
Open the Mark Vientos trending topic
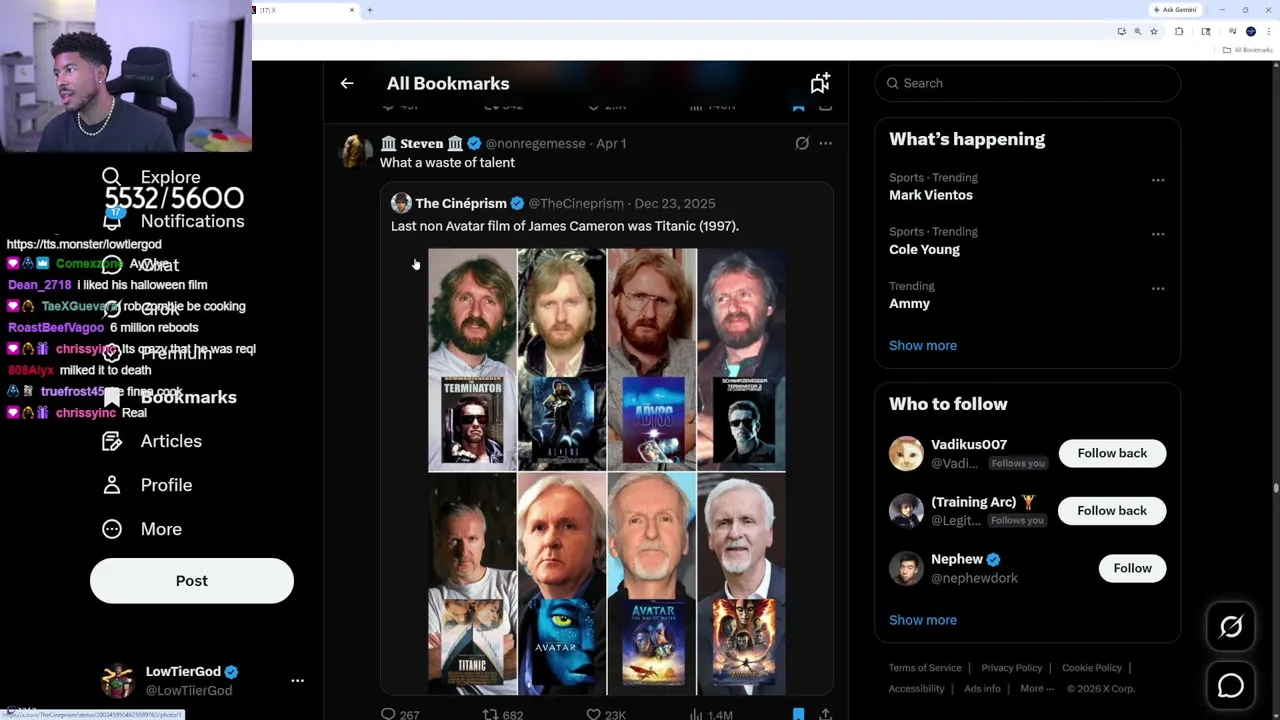click(x=931, y=195)
